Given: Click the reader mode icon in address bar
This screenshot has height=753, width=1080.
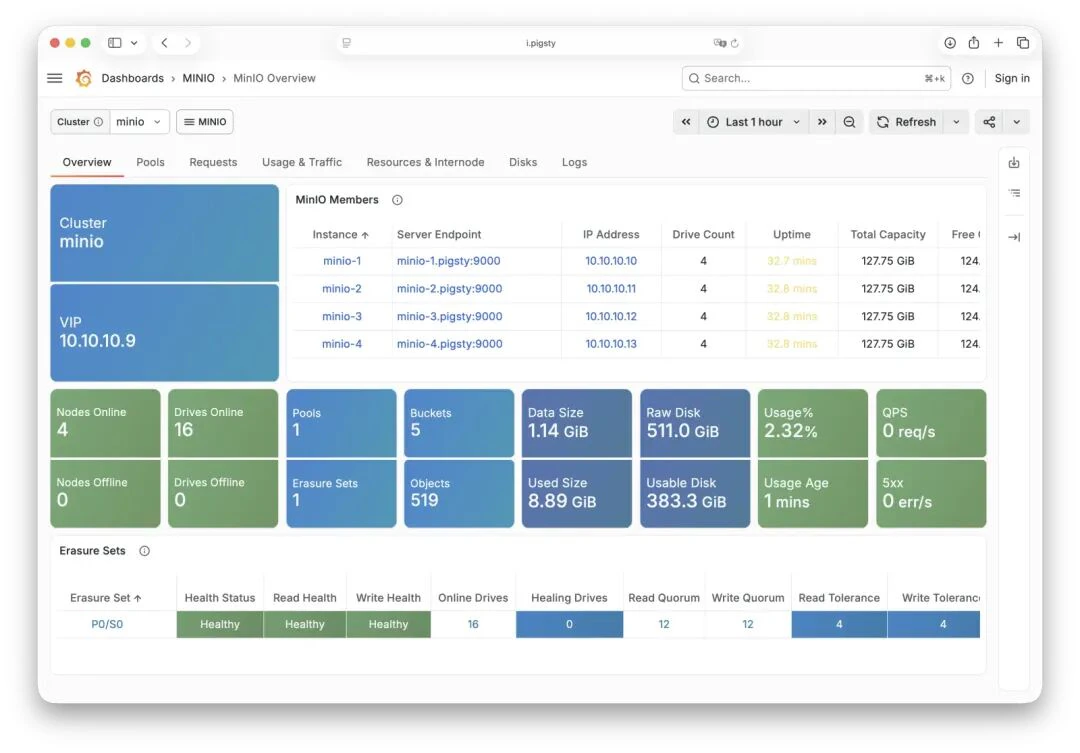Looking at the screenshot, I should pyautogui.click(x=346, y=43).
